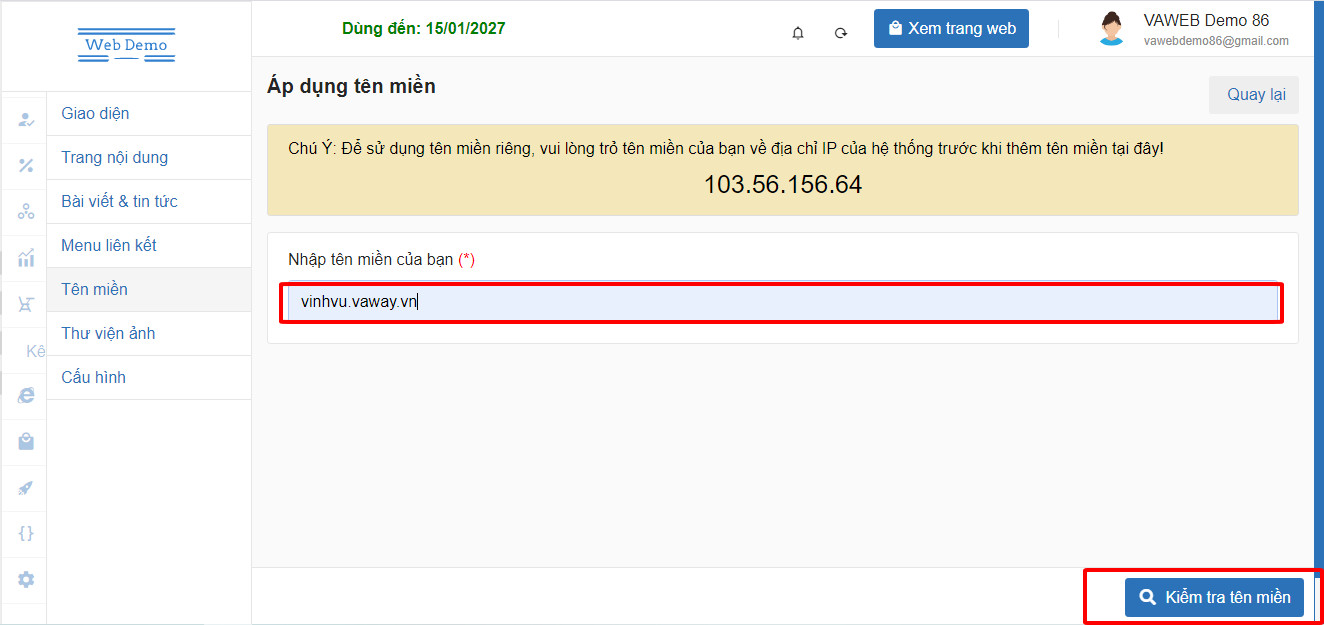Click the notification bell icon
This screenshot has width=1324, height=625.
click(797, 32)
